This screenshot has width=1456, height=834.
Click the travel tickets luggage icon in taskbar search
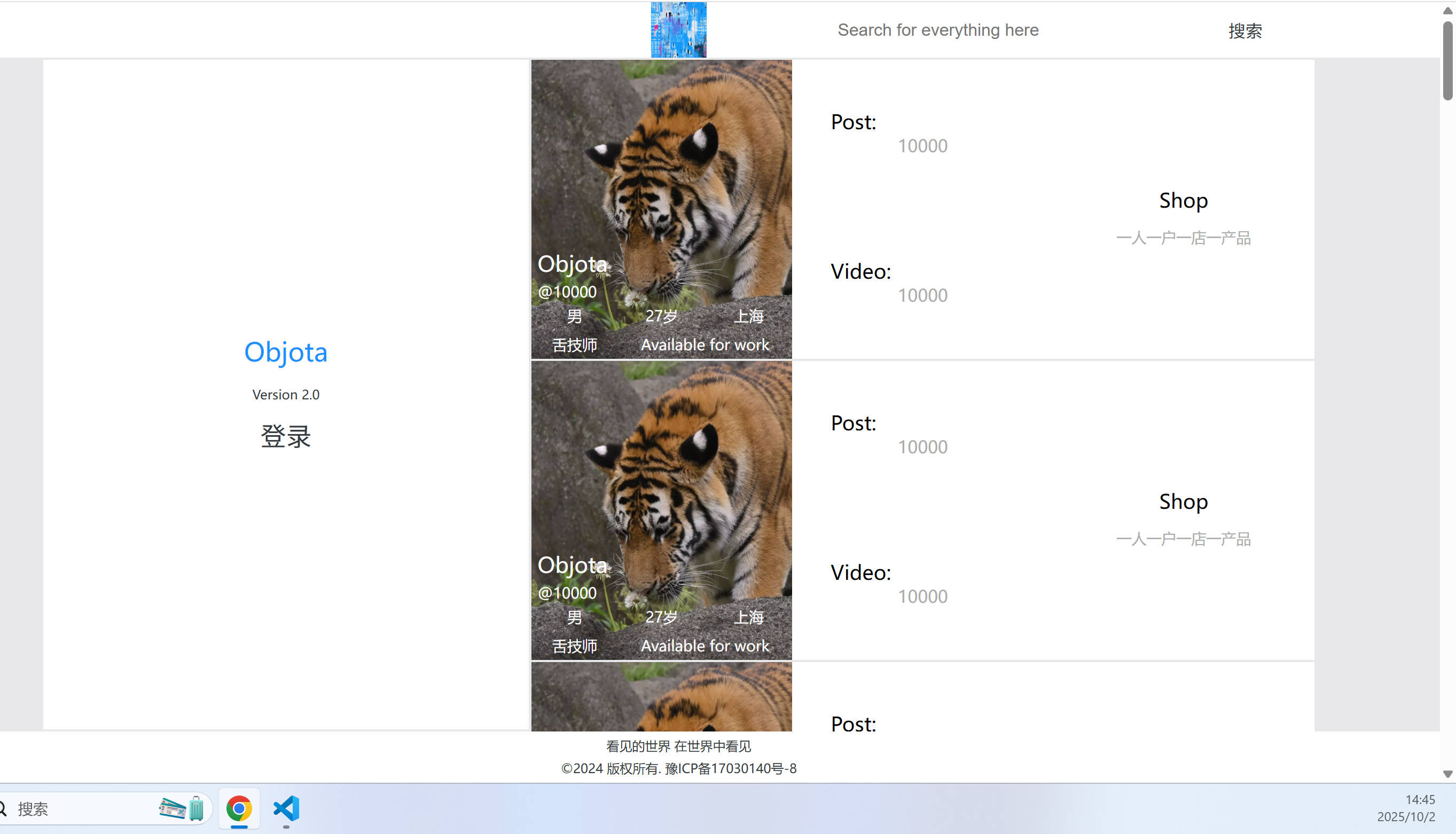182,808
